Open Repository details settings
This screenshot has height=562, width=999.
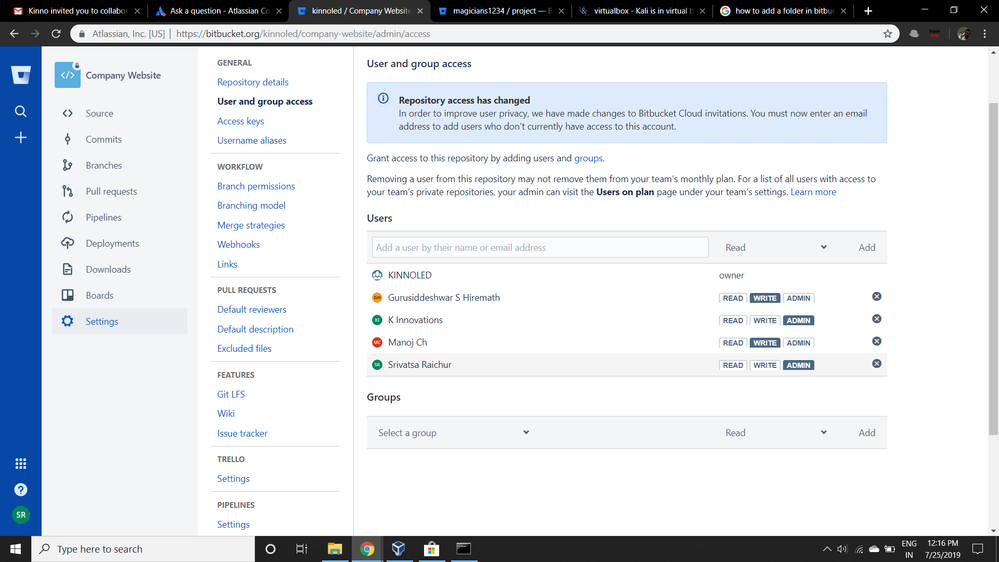pyautogui.click(x=252, y=82)
